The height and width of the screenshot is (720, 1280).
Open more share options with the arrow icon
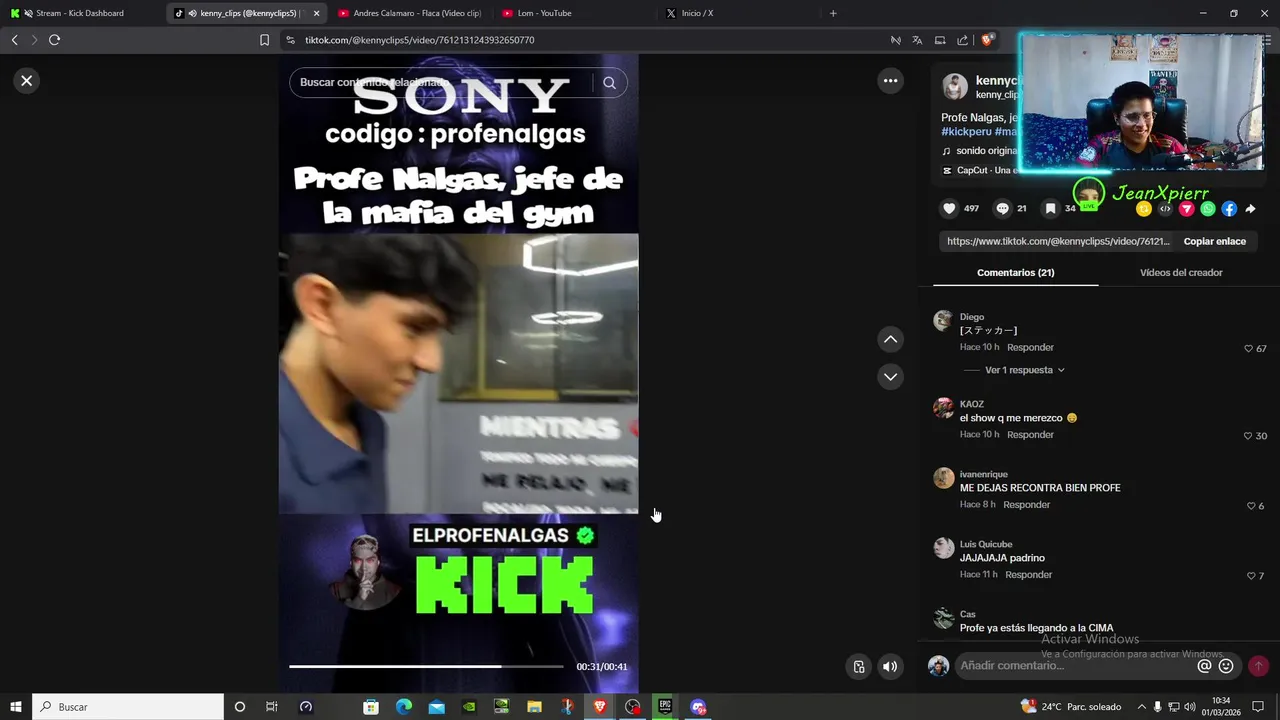1250,209
